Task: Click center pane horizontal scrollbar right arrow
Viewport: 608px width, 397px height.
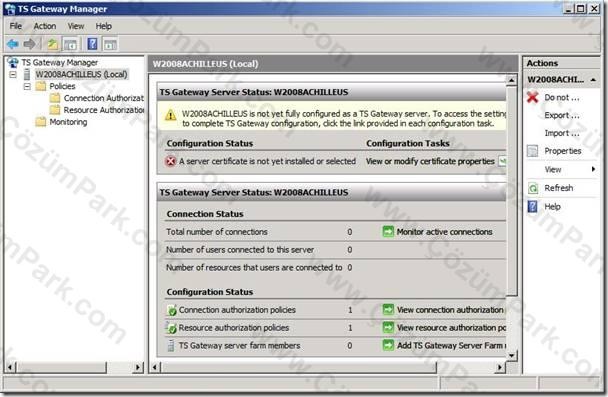Action: tap(501, 367)
